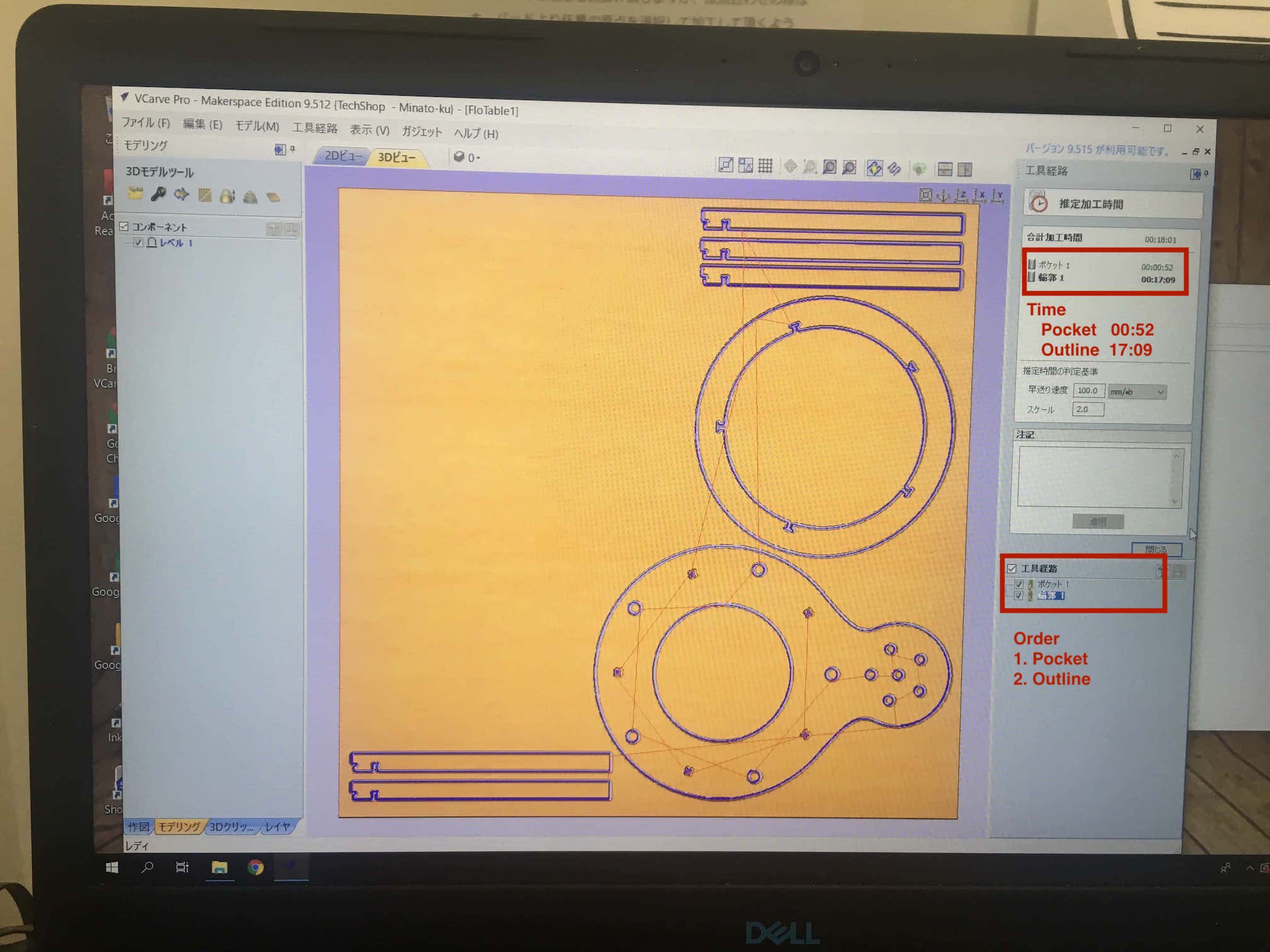
Task: Toggle the grid display toolbar icon
Action: click(765, 166)
